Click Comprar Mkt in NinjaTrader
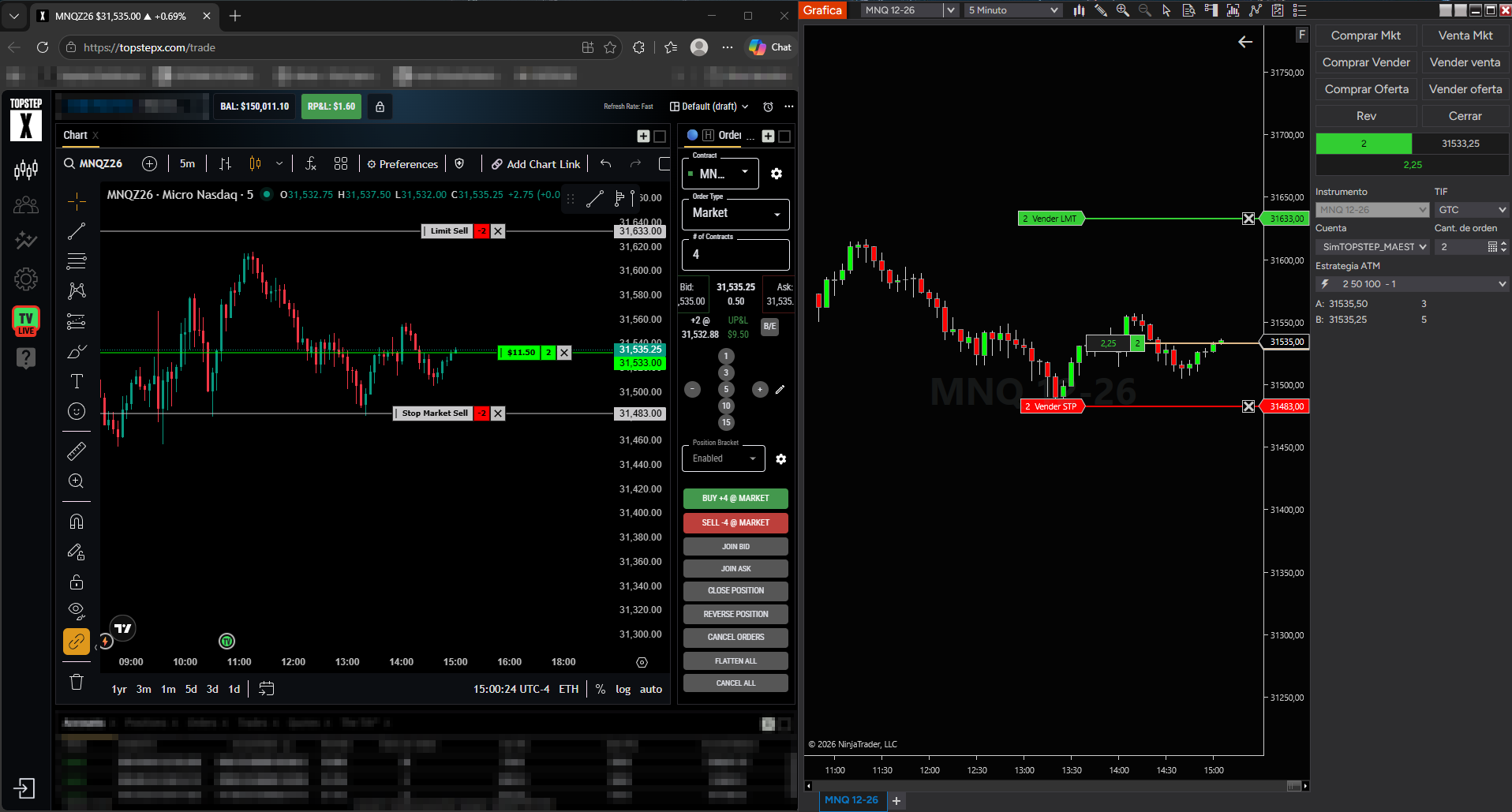Screen dimensions: 1512x812 coord(1366,36)
